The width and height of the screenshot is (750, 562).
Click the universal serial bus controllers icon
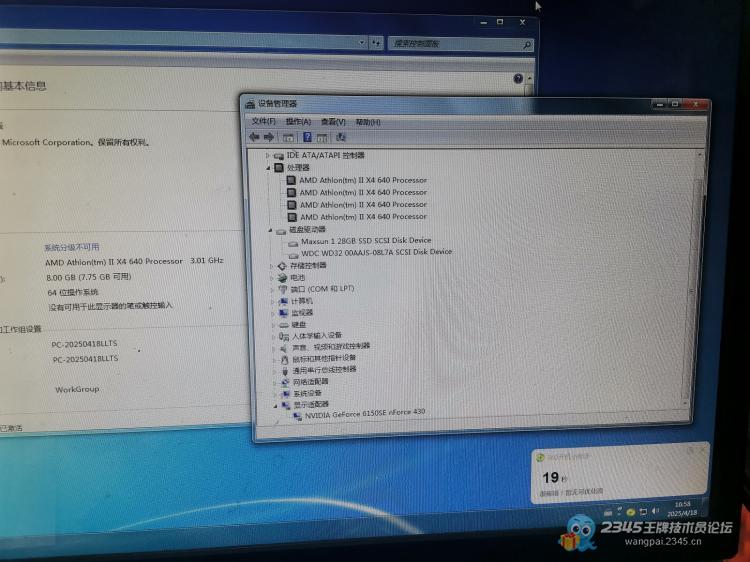click(285, 371)
